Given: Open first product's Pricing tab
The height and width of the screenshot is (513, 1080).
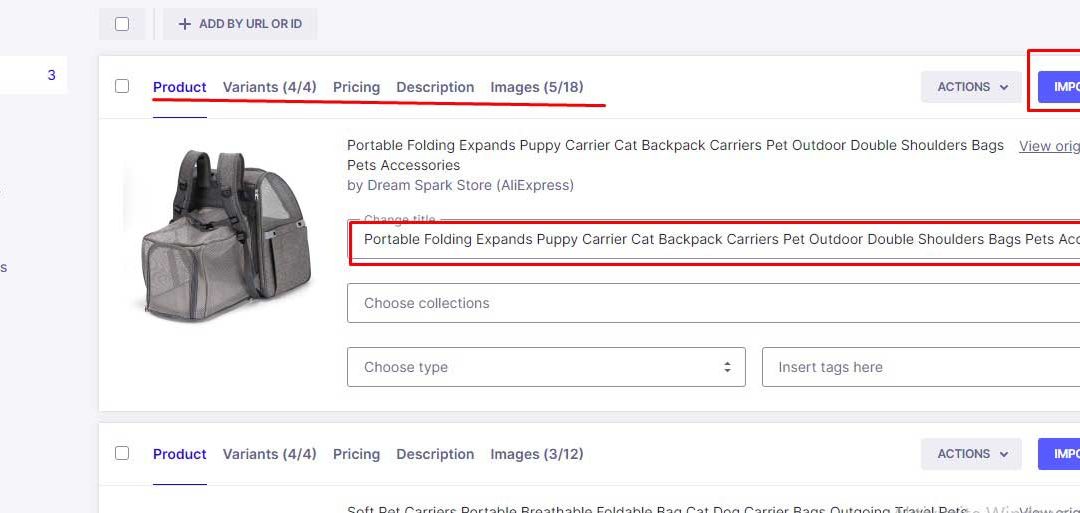Looking at the screenshot, I should click(x=356, y=87).
